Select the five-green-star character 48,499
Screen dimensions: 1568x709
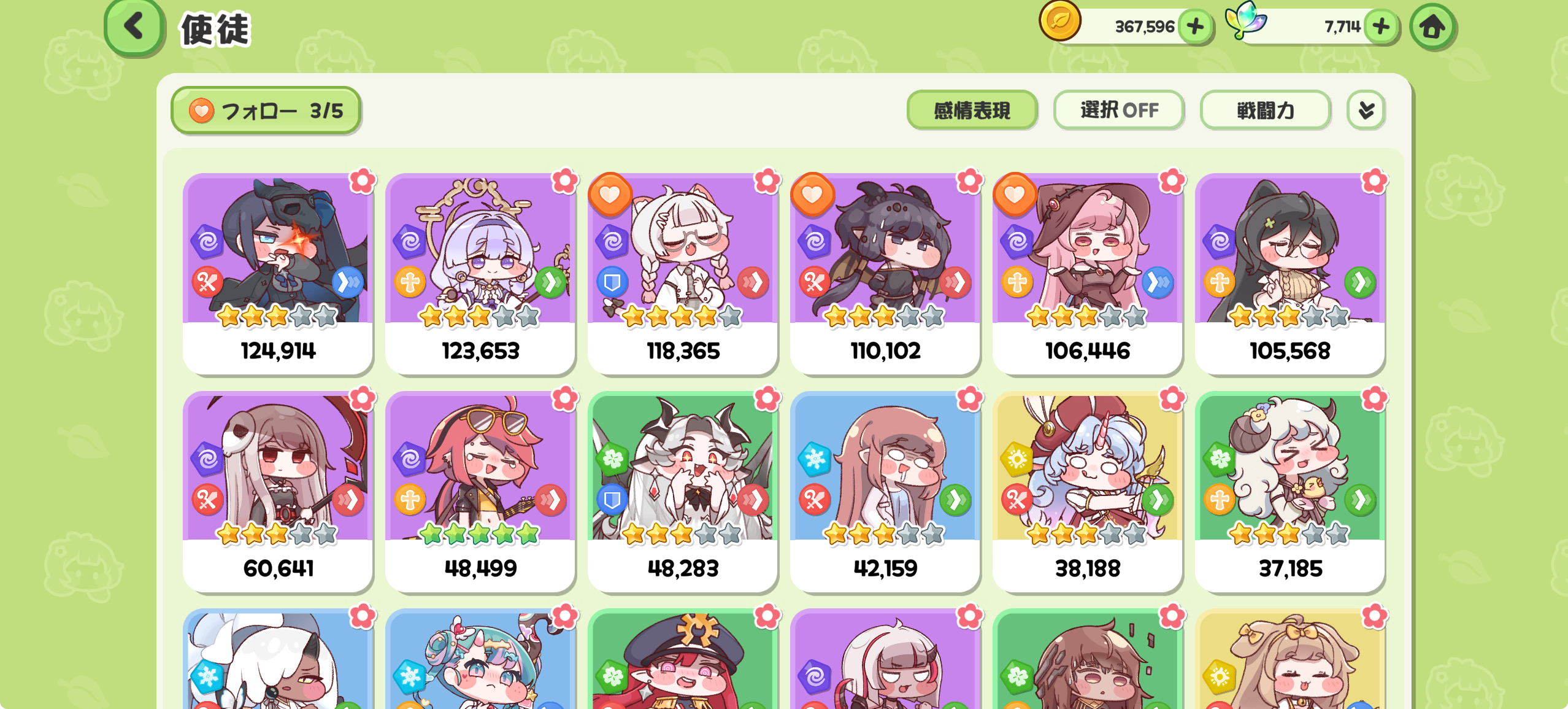tap(480, 492)
